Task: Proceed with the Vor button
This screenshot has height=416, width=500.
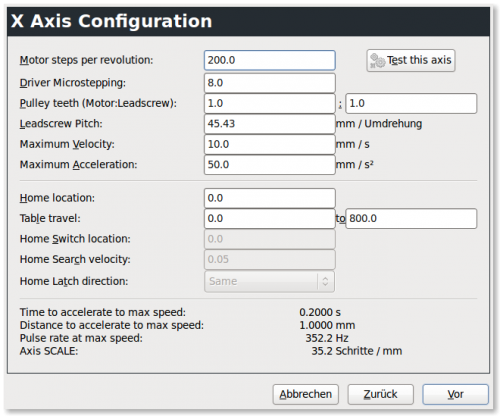Action: click(456, 394)
